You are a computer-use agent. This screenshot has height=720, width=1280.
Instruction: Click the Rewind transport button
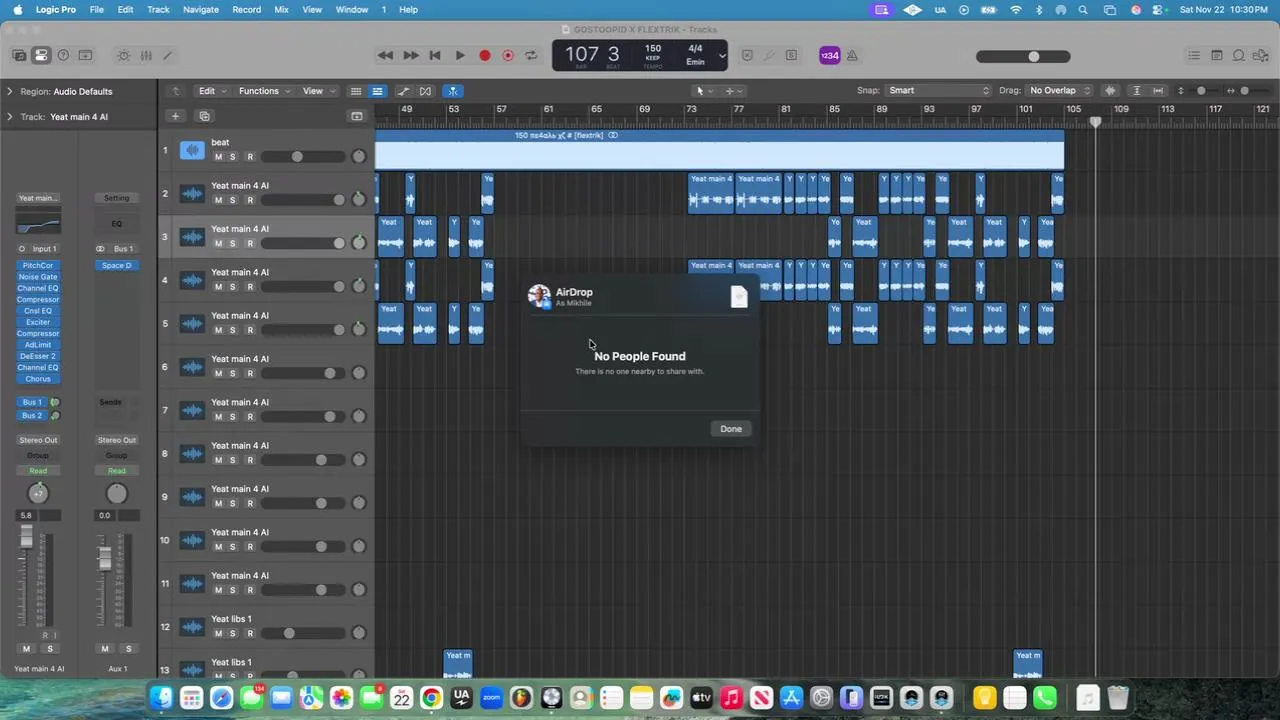coord(385,55)
